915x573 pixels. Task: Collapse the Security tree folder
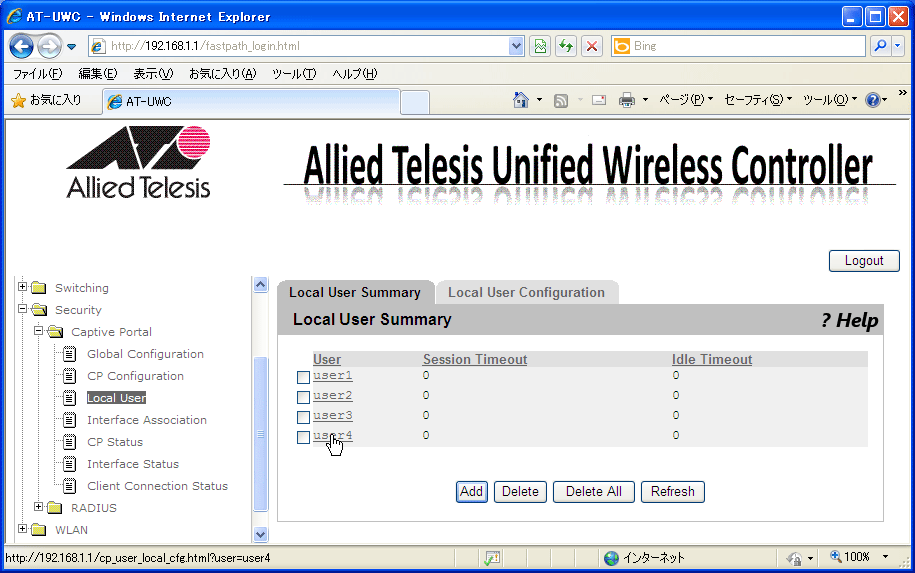pos(22,309)
